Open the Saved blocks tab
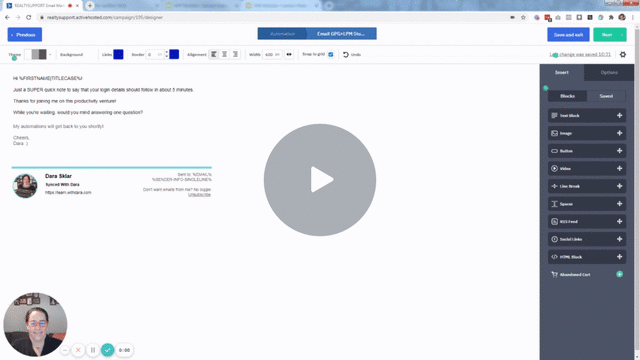 point(606,96)
